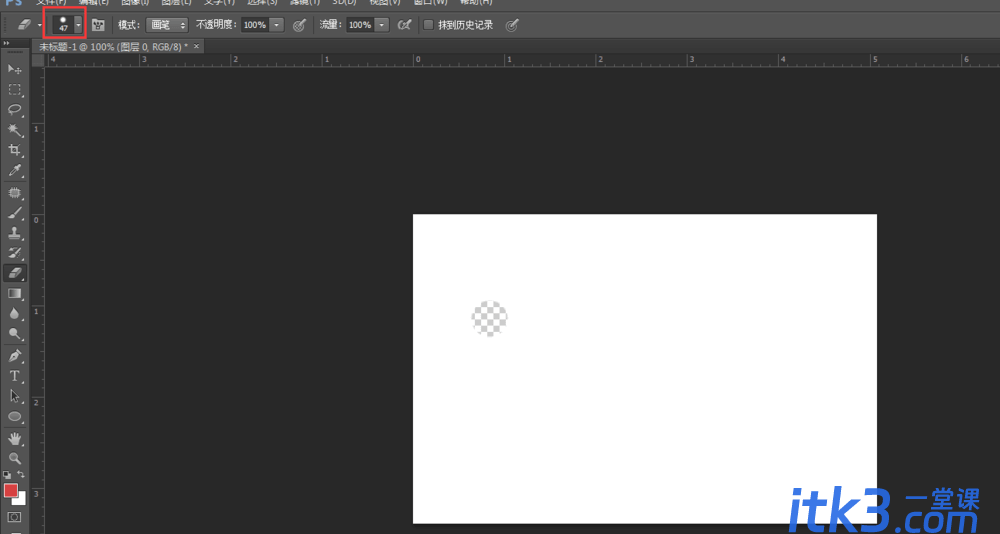Click the ruler origin corner box
This screenshot has height=534, width=1000.
[x=38, y=60]
